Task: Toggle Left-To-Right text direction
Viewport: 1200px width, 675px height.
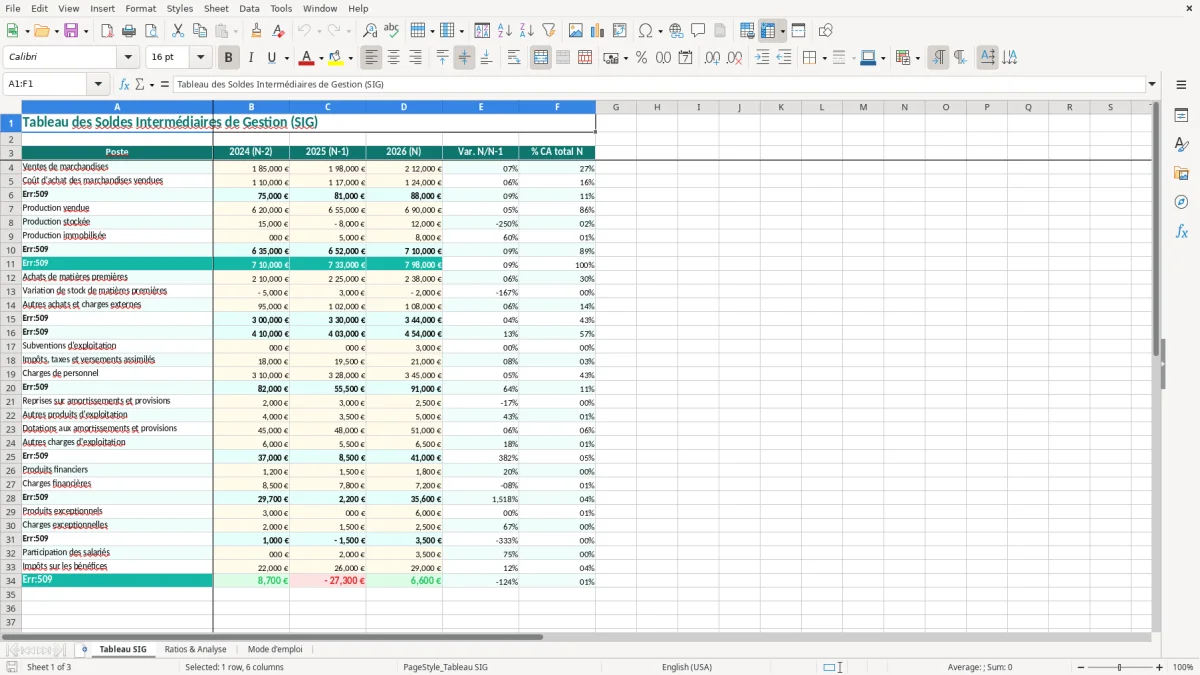Action: click(x=938, y=58)
